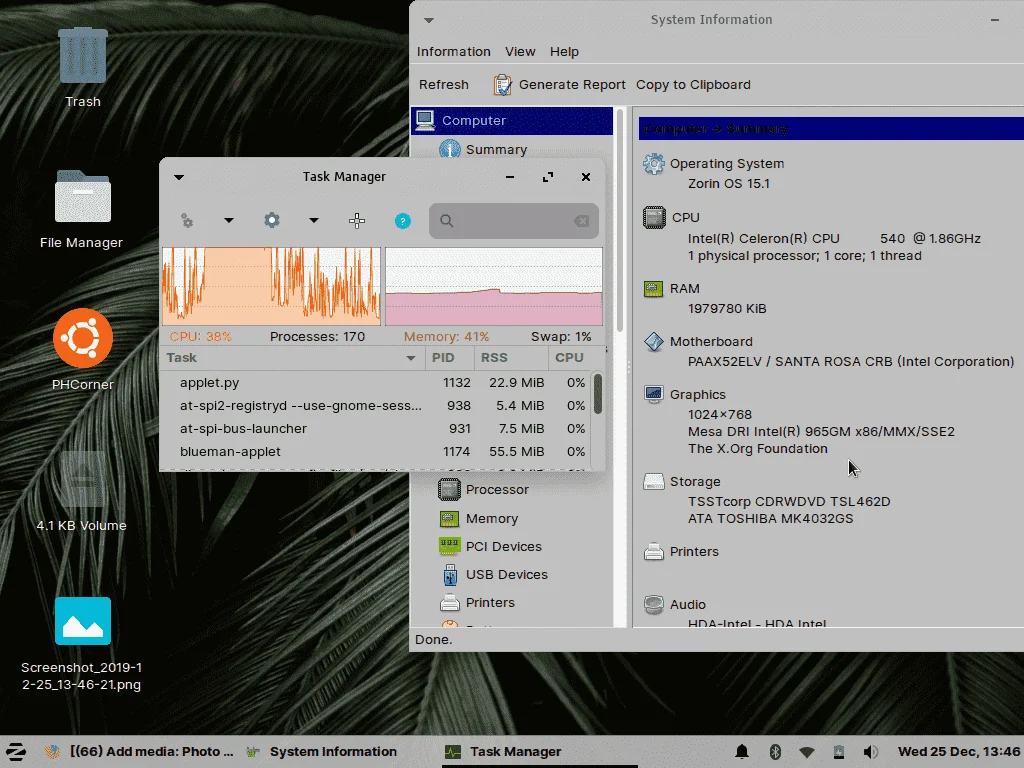The height and width of the screenshot is (768, 1024).
Task: Select the 4.1 KB Volume desktop icon
Action: (82, 491)
